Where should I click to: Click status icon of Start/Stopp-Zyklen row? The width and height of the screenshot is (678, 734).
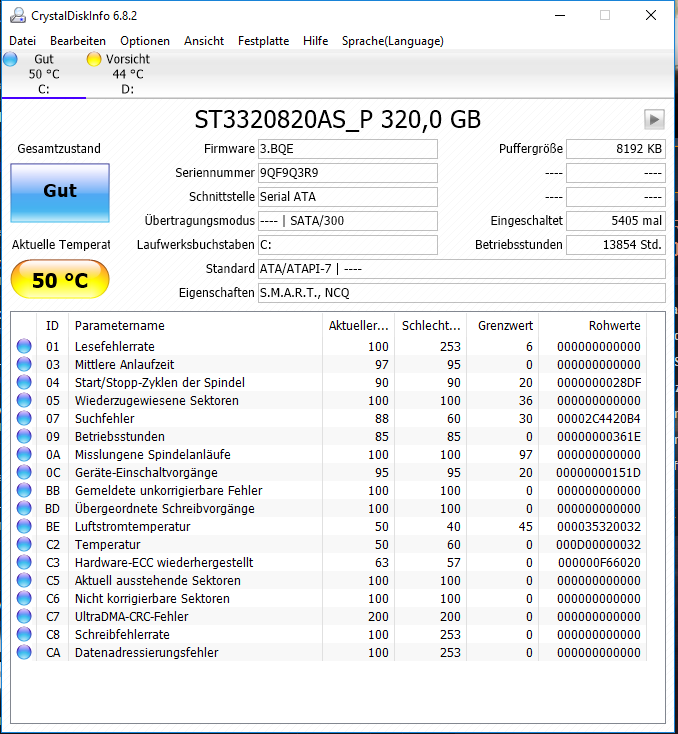(24, 382)
